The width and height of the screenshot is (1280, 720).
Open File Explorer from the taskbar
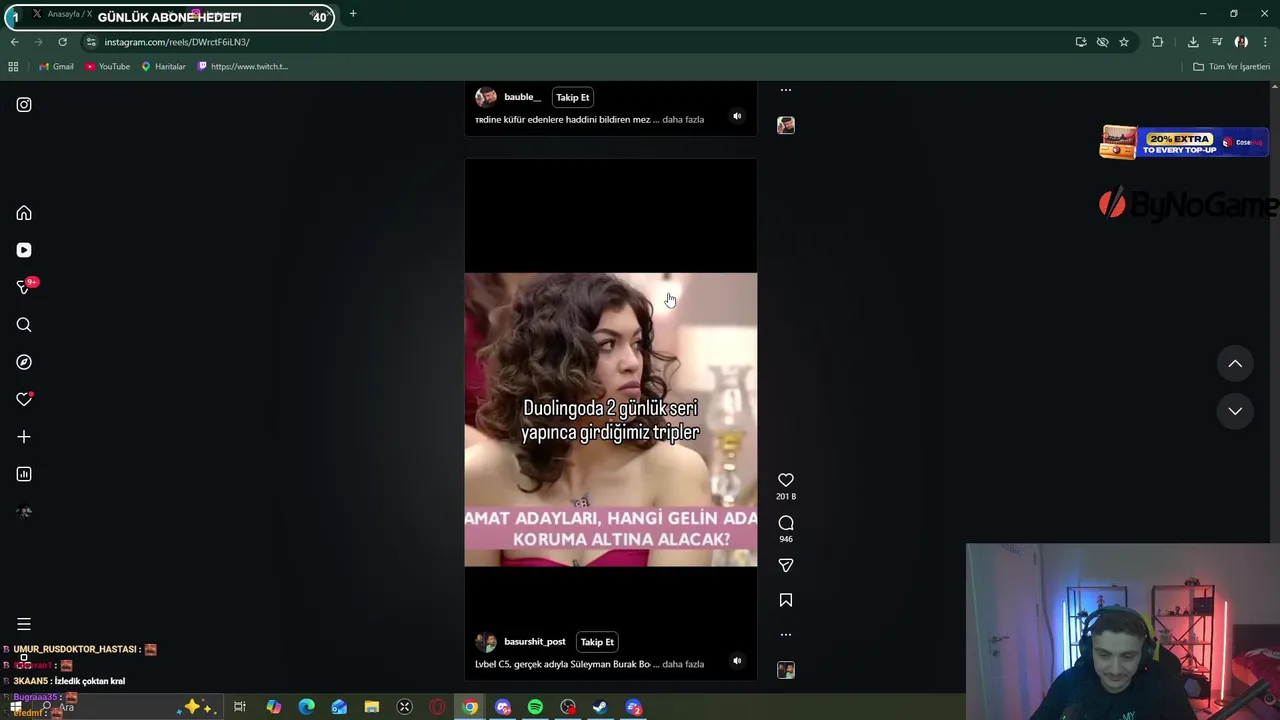(x=371, y=707)
